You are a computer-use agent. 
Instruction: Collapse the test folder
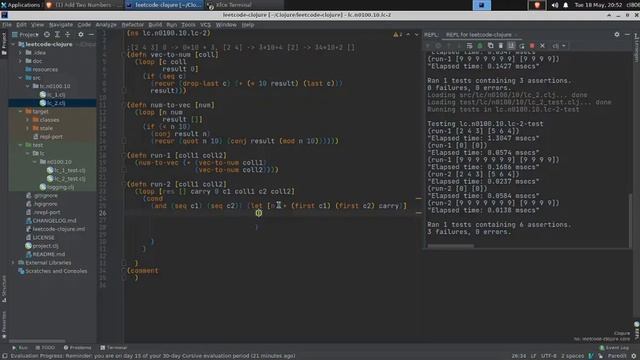[x=20, y=145]
